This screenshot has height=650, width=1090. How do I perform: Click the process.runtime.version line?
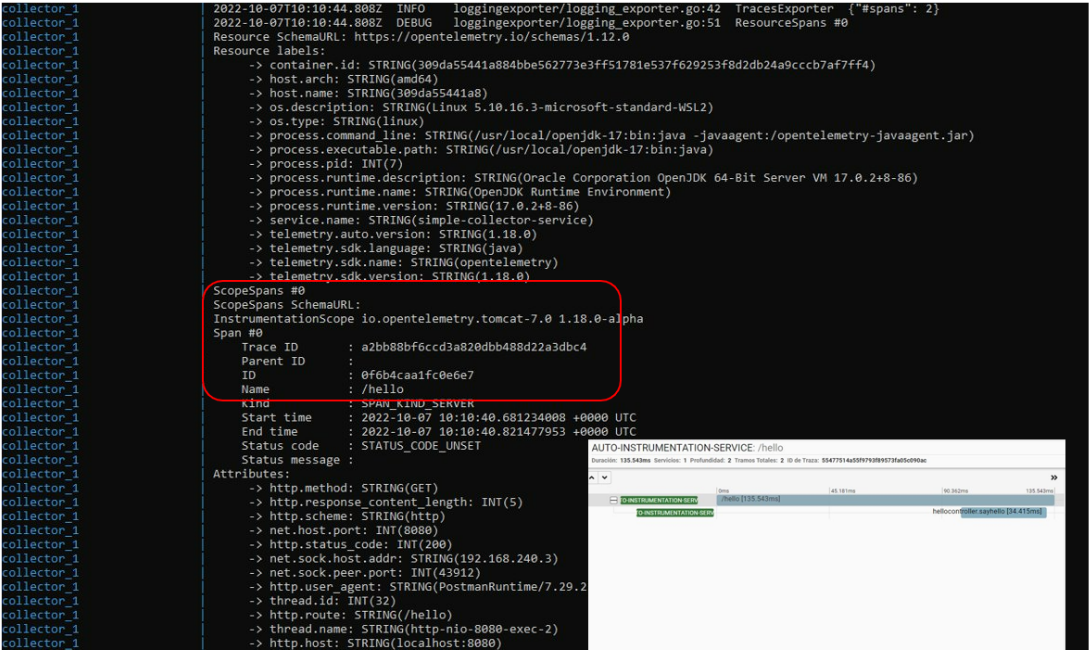pos(414,206)
